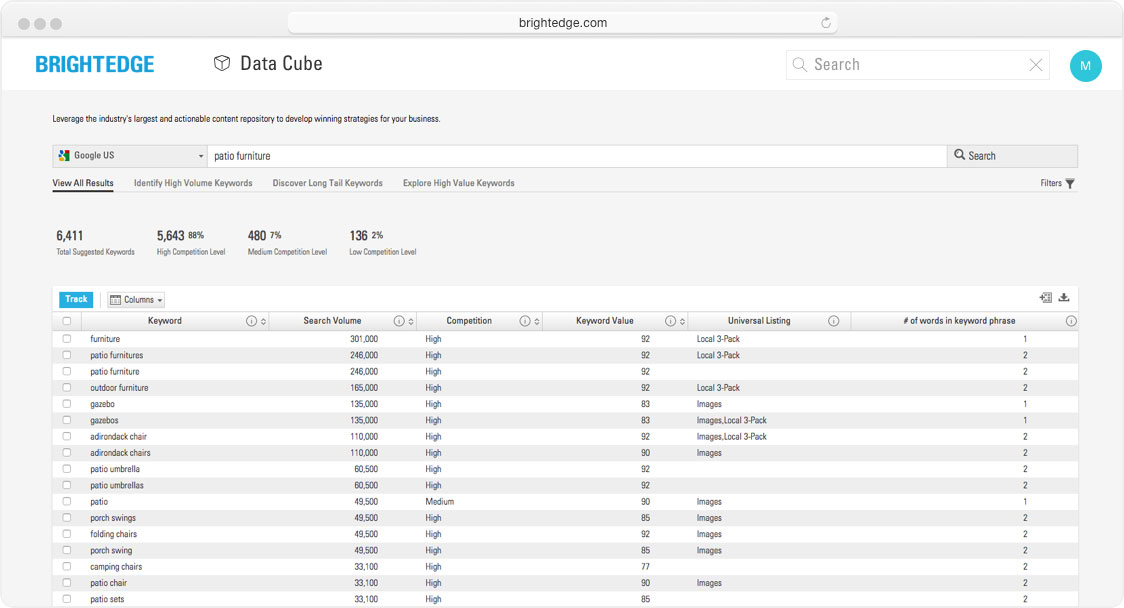Viewport: 1124px width, 608px height.
Task: Download the keyword results
Action: point(1064,298)
